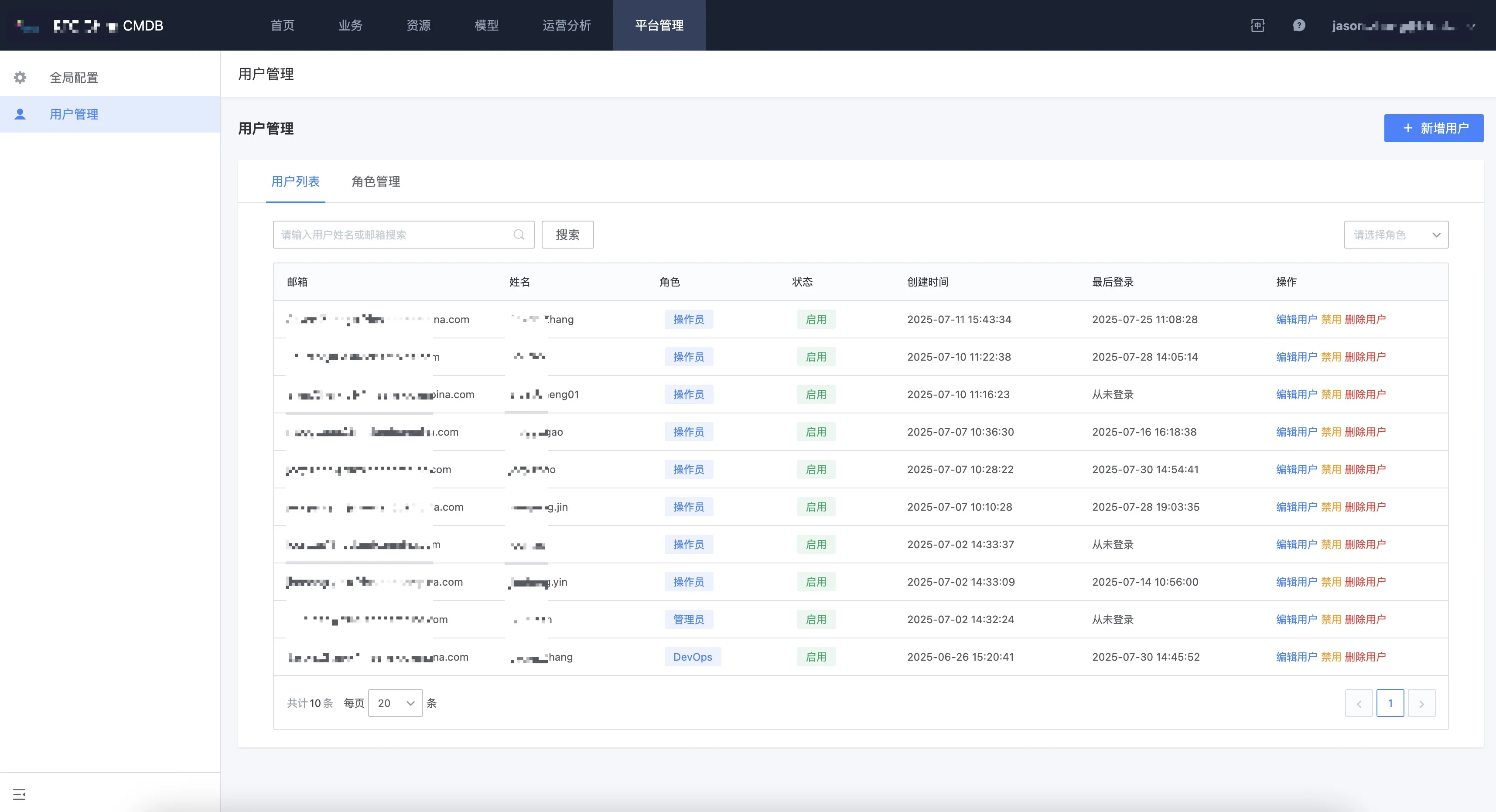This screenshot has width=1496, height=812.
Task: Open the 资源 top navigation item
Action: pos(418,26)
